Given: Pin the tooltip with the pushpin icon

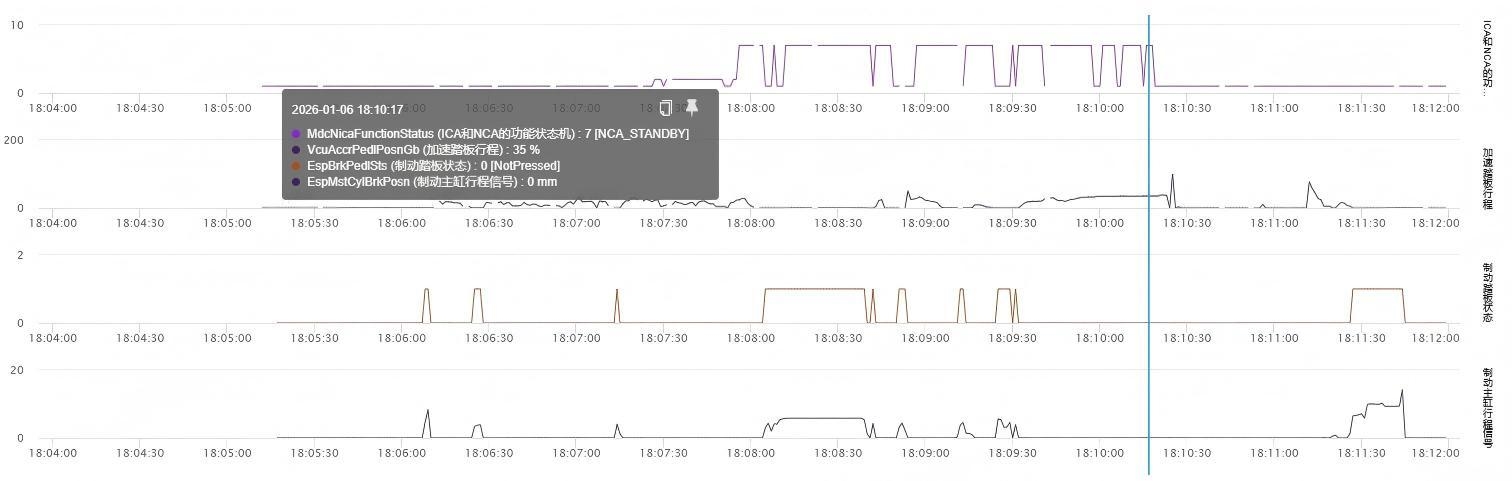Looking at the screenshot, I should [x=691, y=108].
